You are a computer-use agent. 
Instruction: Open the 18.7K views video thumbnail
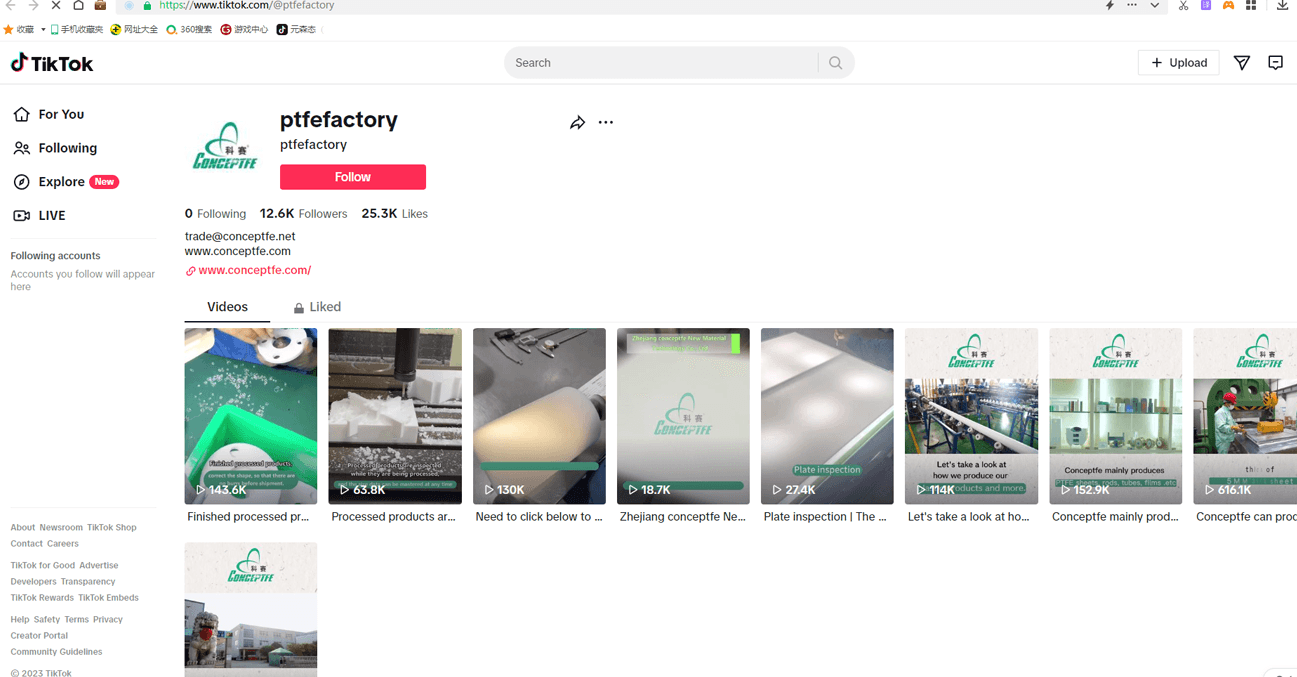pos(683,416)
